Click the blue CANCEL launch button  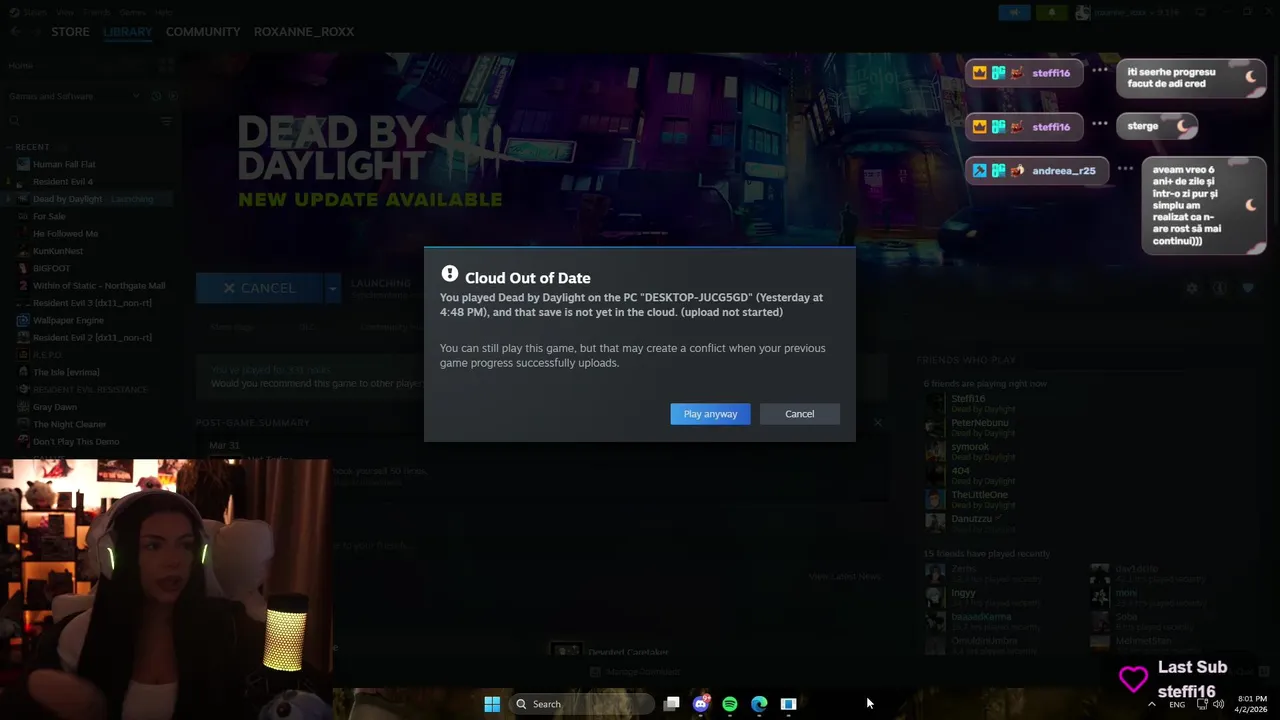click(259, 288)
